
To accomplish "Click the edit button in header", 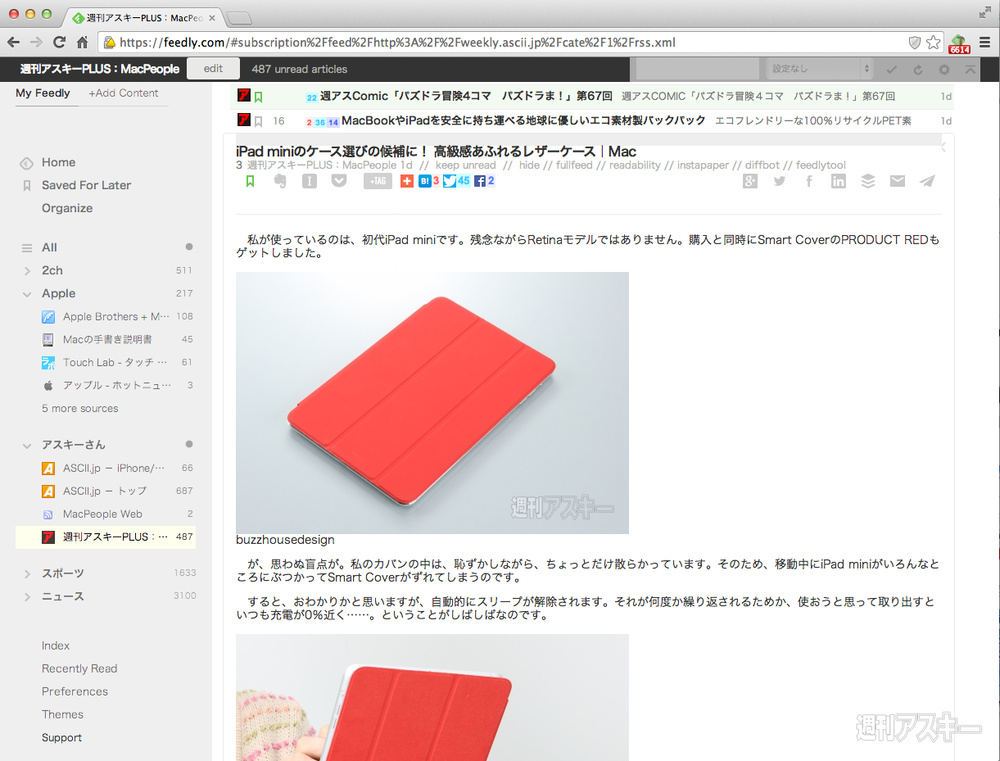I will 213,68.
